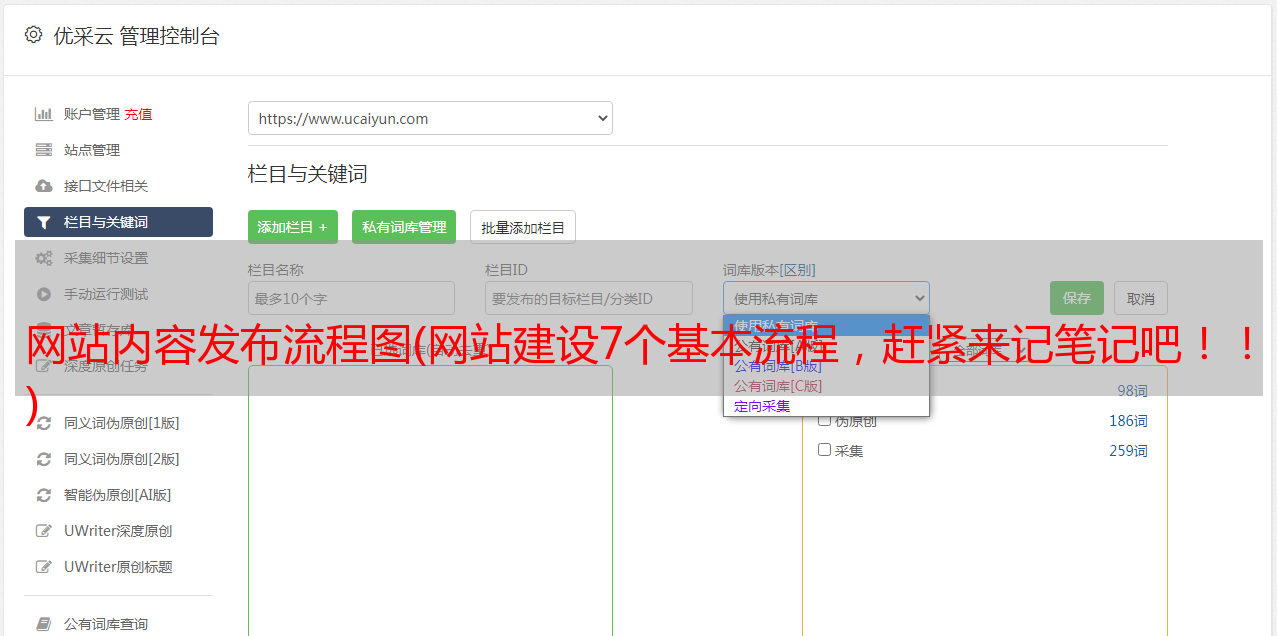Open 同义词伪原创[2版] in the sidebar

click(122, 459)
